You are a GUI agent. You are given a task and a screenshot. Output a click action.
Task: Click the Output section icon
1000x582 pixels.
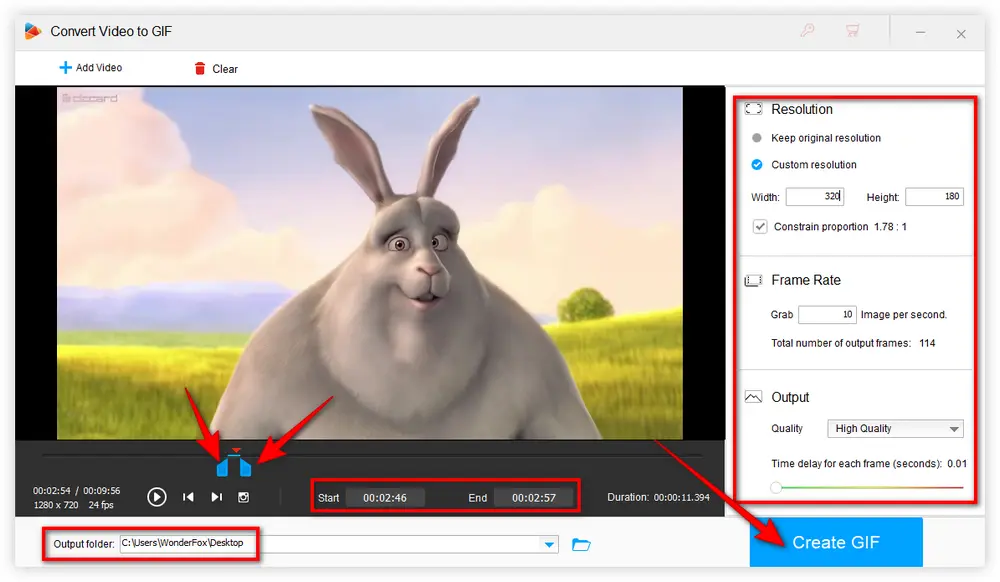coord(753,397)
